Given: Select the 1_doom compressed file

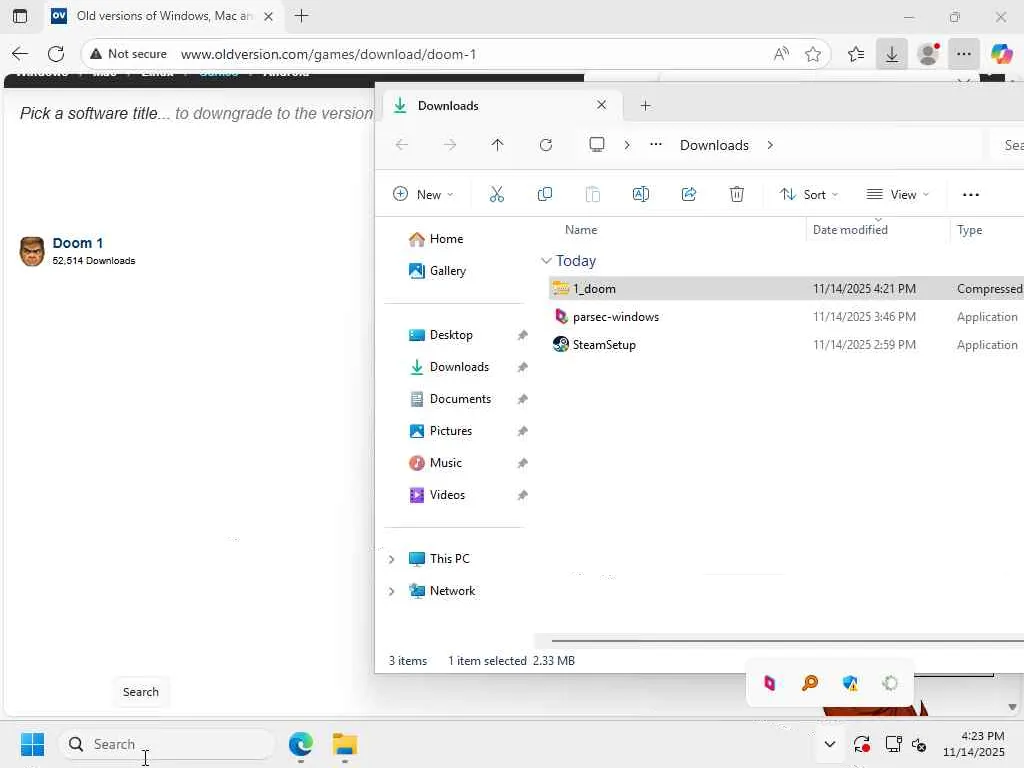Looking at the screenshot, I should [x=786, y=289].
